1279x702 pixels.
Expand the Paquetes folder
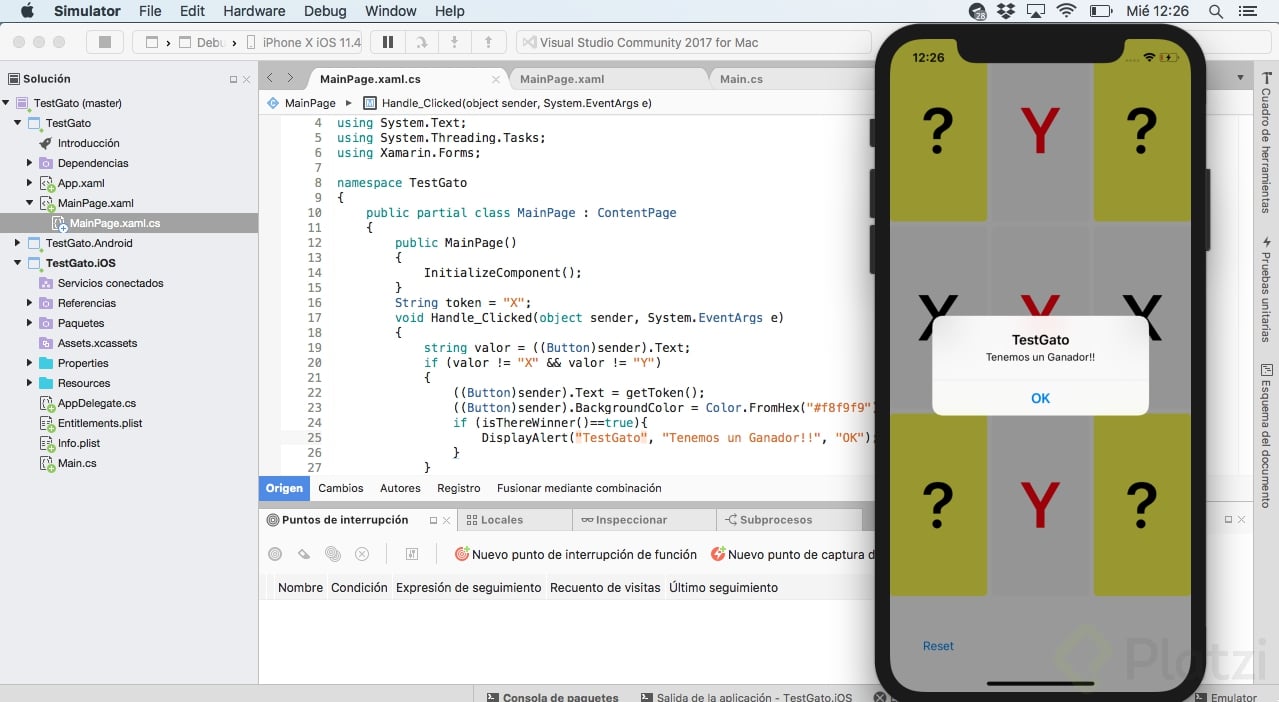click(x=30, y=323)
